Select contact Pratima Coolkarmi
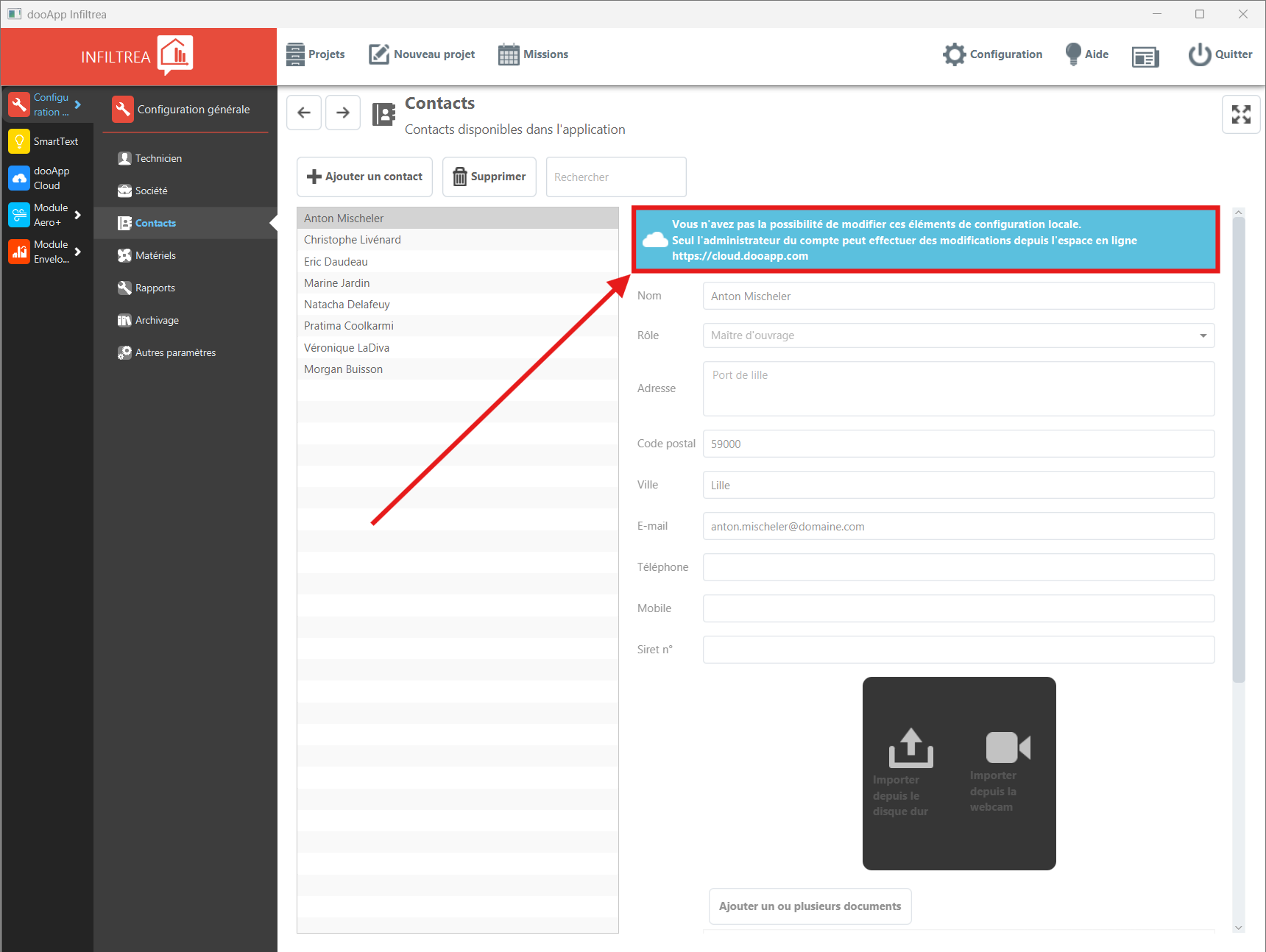1266x952 pixels. click(458, 326)
